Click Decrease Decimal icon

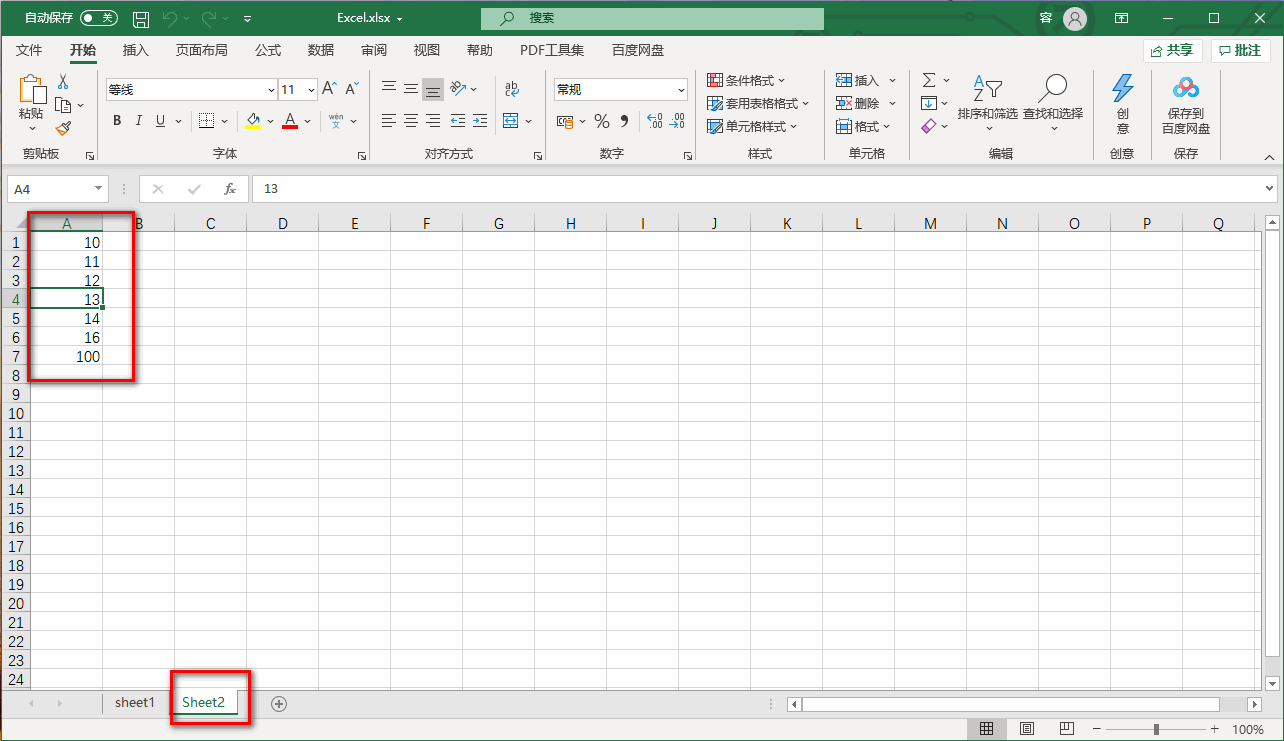coord(678,121)
